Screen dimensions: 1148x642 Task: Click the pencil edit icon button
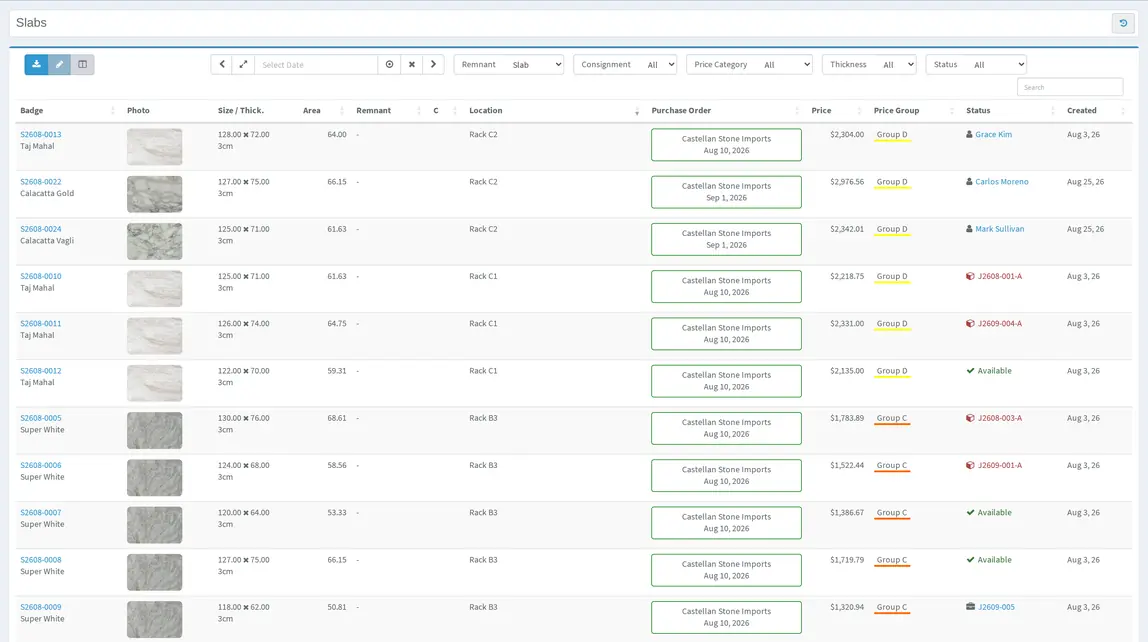[x=59, y=64]
